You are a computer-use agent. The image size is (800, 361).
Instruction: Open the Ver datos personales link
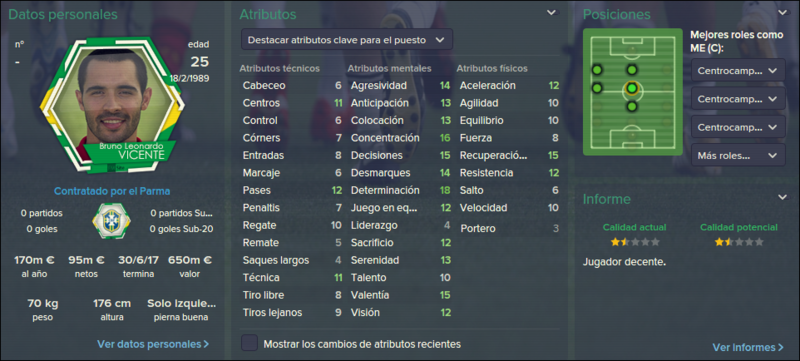[x=153, y=344]
